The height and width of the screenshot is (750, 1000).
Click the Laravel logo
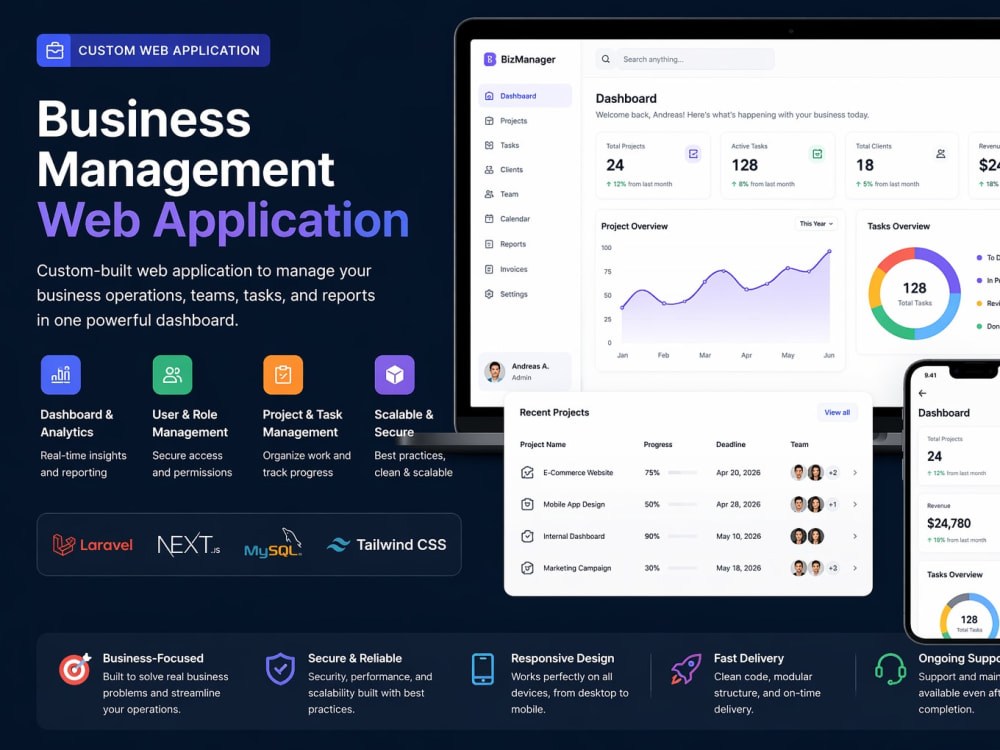[92, 545]
